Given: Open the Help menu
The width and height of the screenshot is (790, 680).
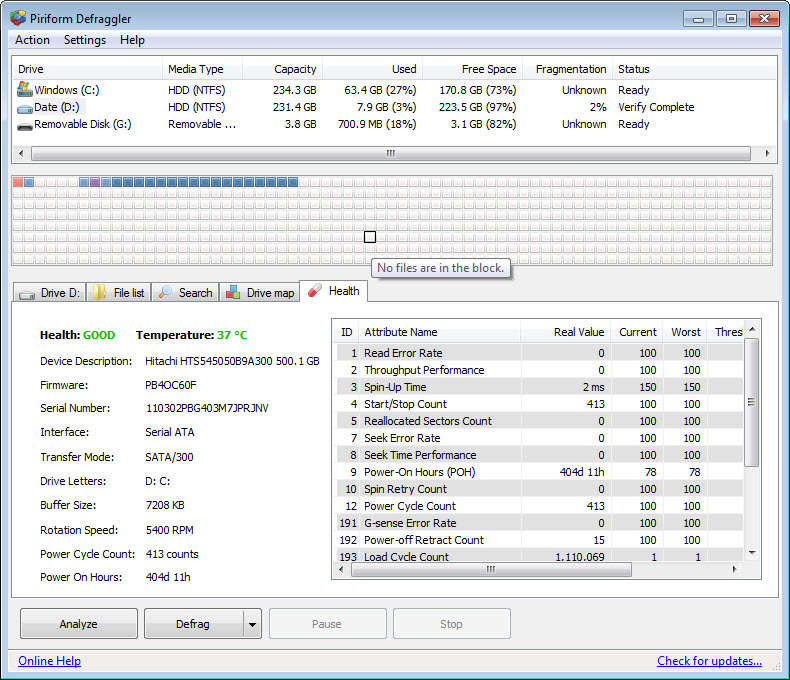Looking at the screenshot, I should tap(132, 40).
